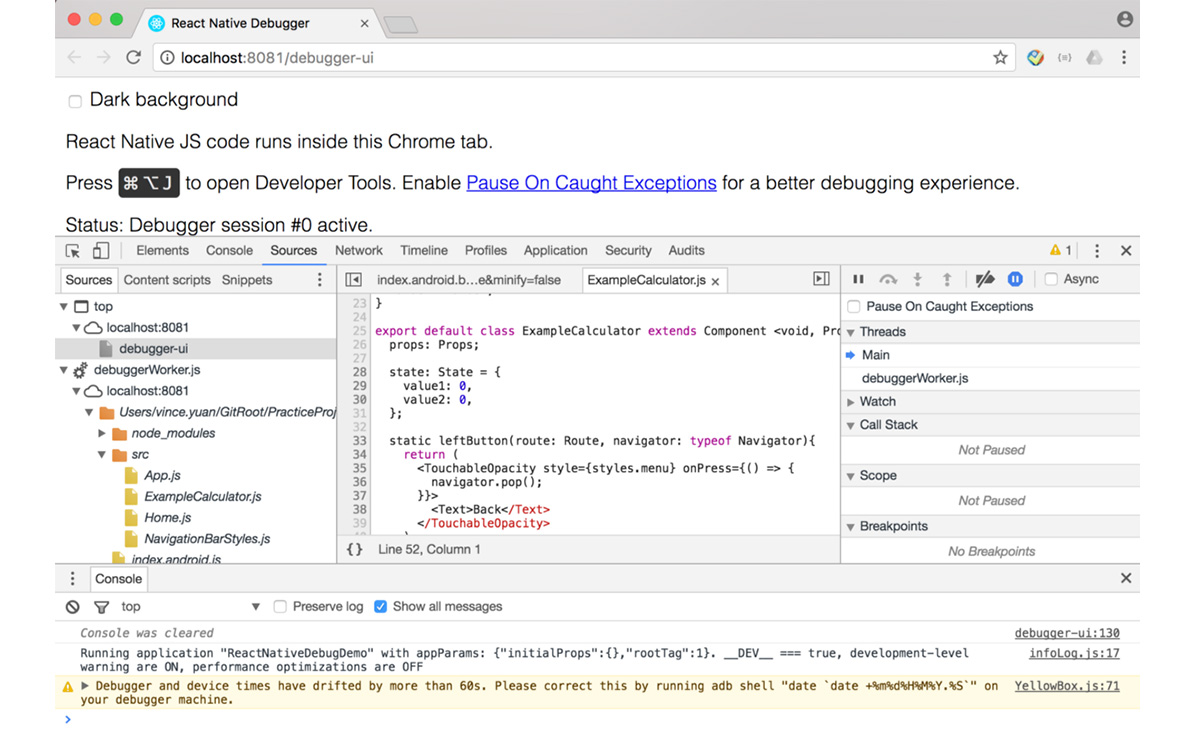
Task: Open the console context dropdown 'top'
Action: click(x=190, y=607)
